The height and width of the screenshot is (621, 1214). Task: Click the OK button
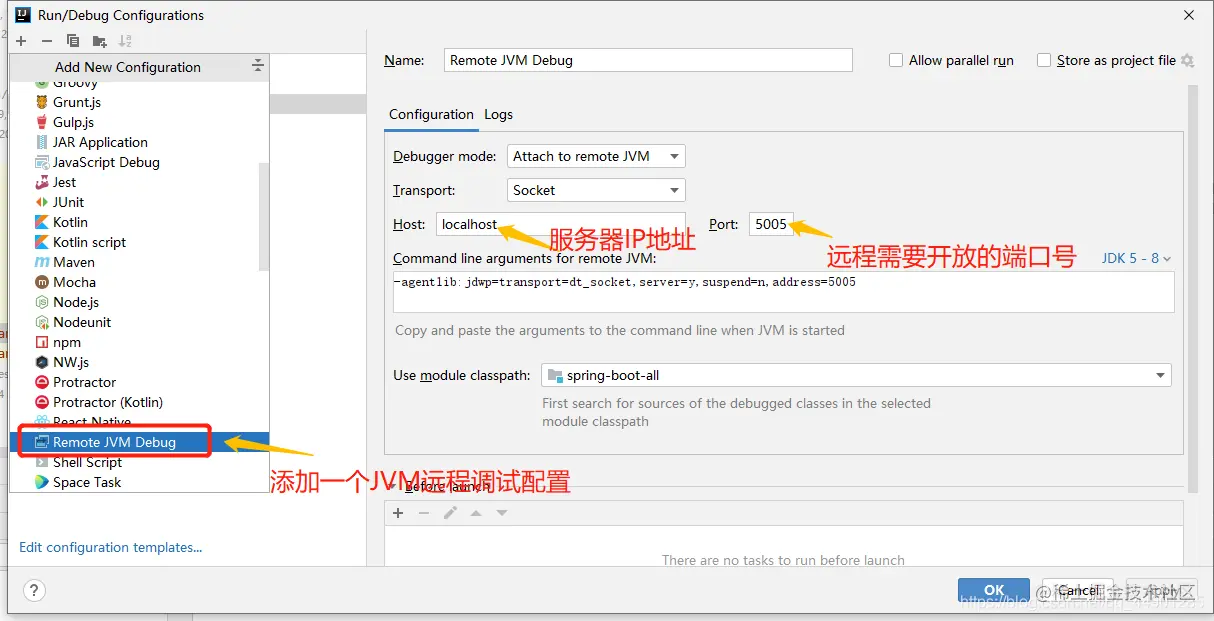(994, 590)
